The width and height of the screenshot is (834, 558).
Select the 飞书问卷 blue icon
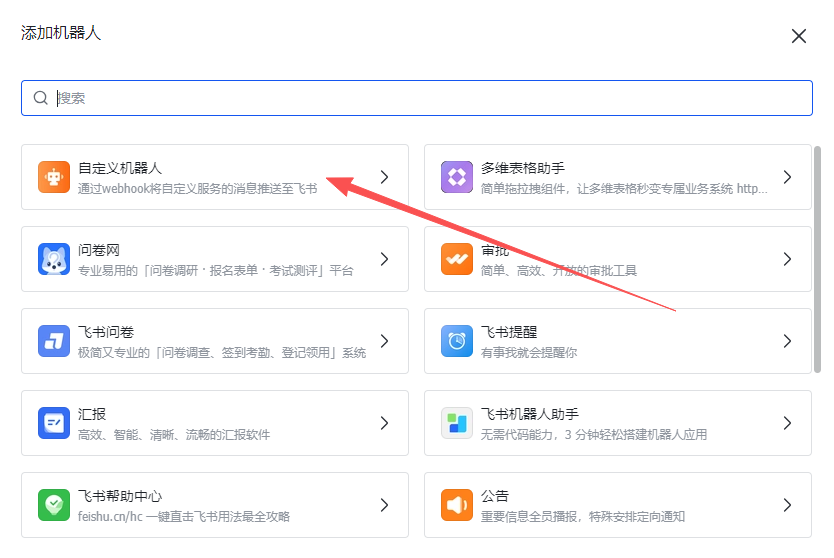(54, 341)
